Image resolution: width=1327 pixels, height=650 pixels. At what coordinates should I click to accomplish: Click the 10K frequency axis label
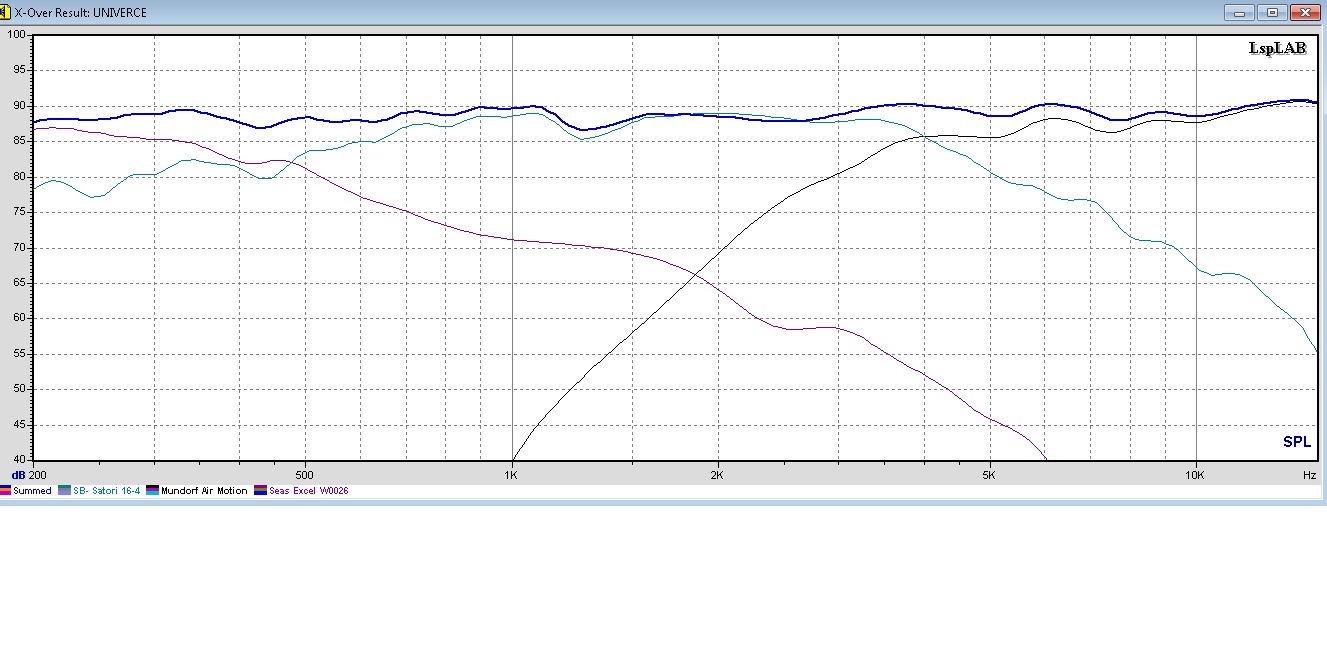(1196, 475)
